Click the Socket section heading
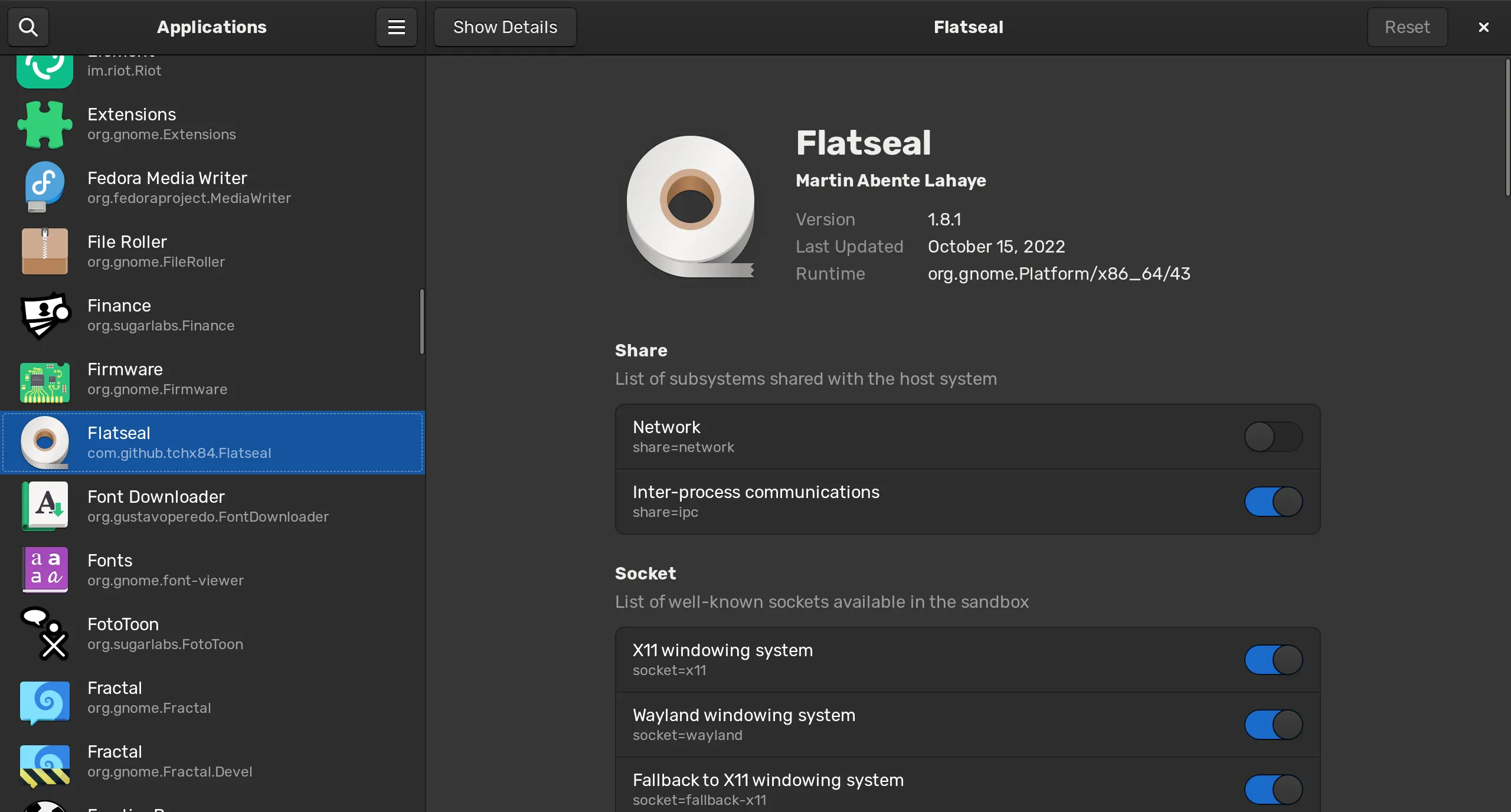Screen dimensions: 1511x812 [x=645, y=574]
